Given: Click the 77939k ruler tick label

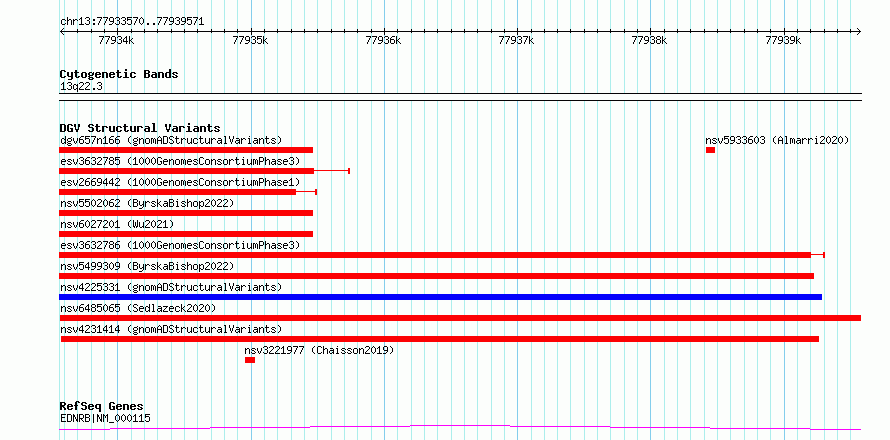Looking at the screenshot, I should coord(783,40).
